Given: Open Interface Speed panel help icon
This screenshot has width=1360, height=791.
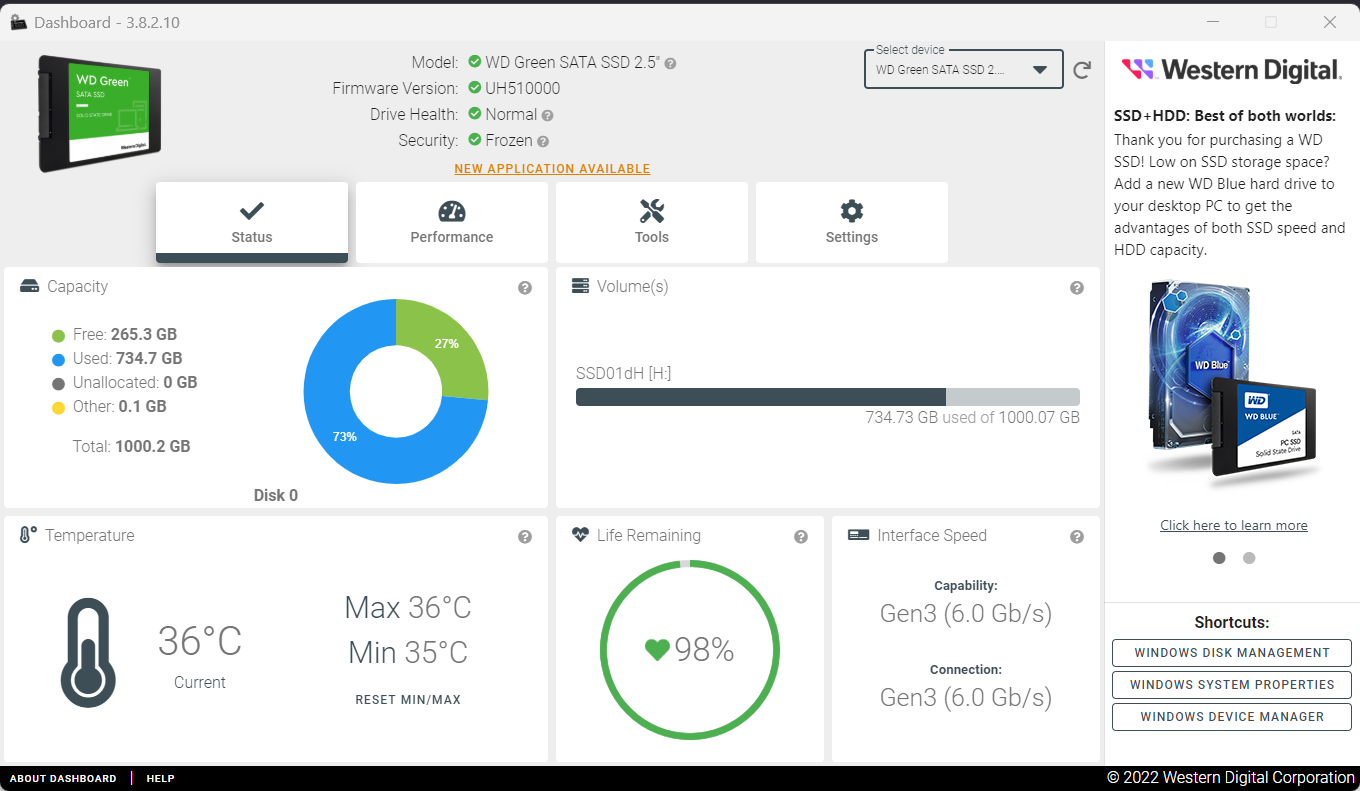Looking at the screenshot, I should 1077,537.
